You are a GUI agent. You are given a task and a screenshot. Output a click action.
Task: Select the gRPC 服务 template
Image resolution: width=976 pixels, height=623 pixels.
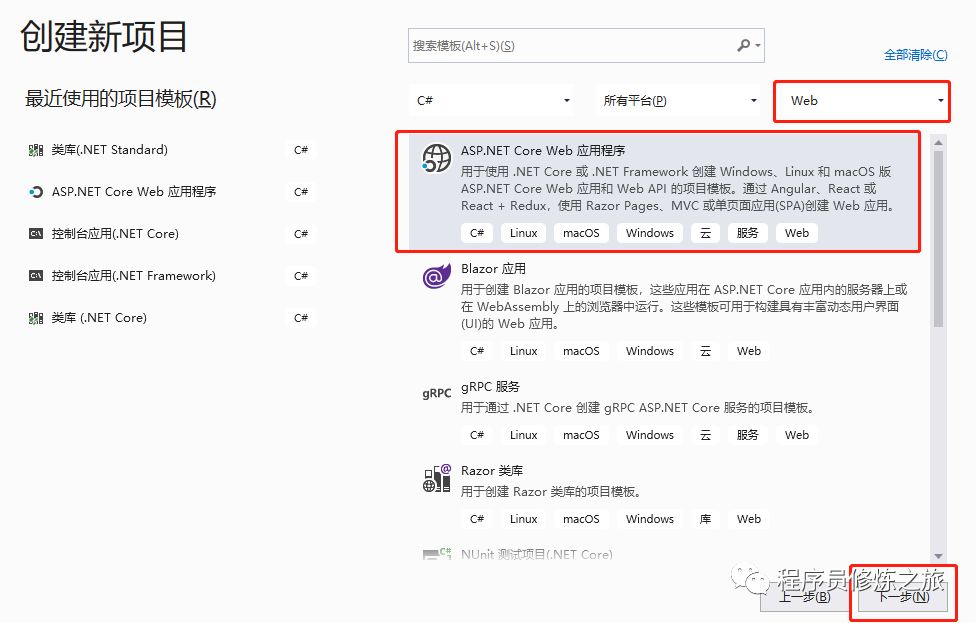[664, 411]
